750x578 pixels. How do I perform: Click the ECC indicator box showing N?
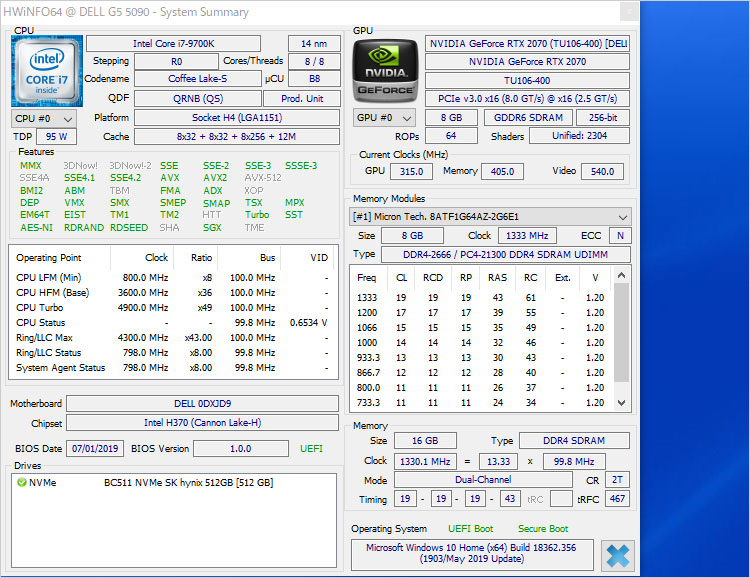[x=620, y=236]
